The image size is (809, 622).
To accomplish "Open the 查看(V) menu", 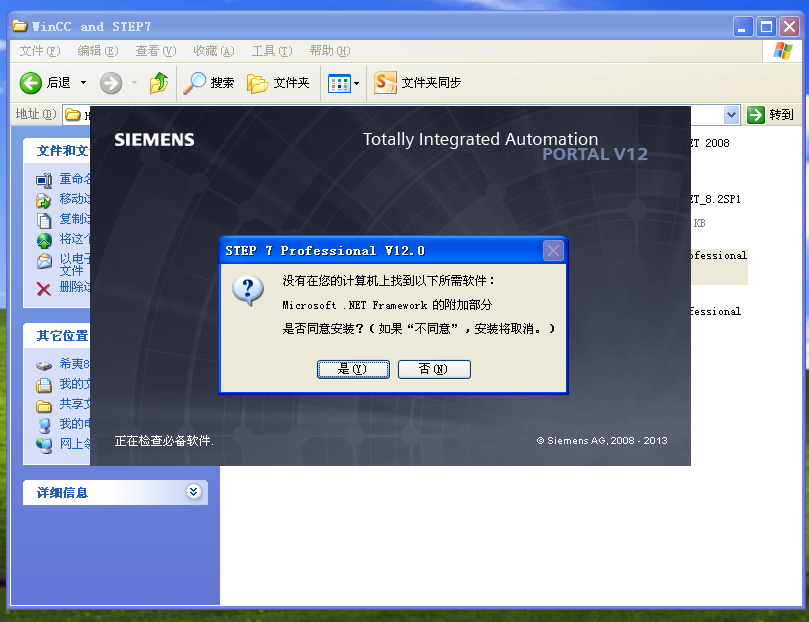I will coord(155,51).
